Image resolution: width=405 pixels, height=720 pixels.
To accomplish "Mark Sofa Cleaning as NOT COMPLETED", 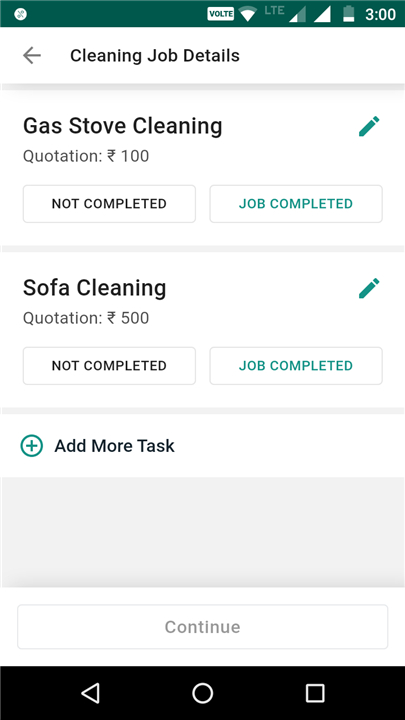I will coord(109,366).
